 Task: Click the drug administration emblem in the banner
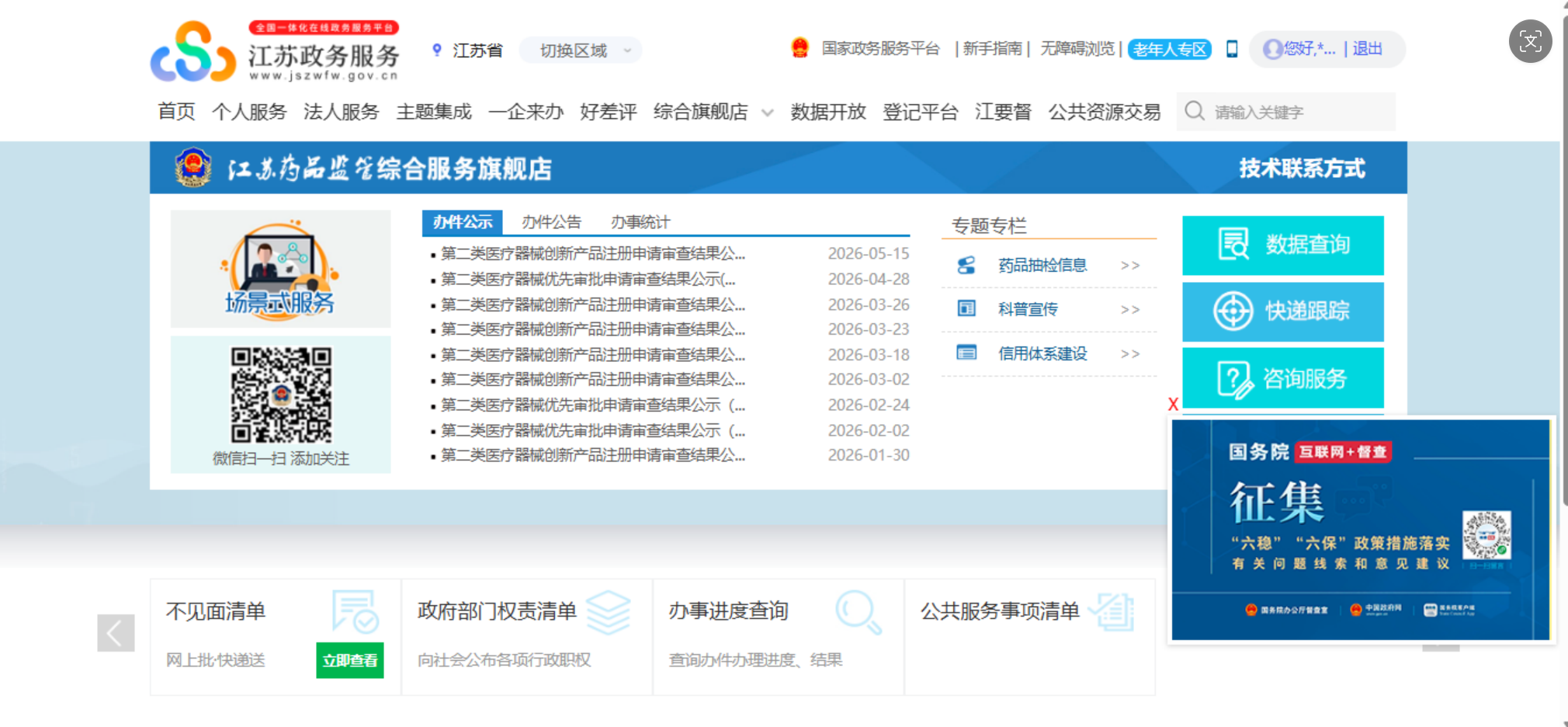pos(193,167)
